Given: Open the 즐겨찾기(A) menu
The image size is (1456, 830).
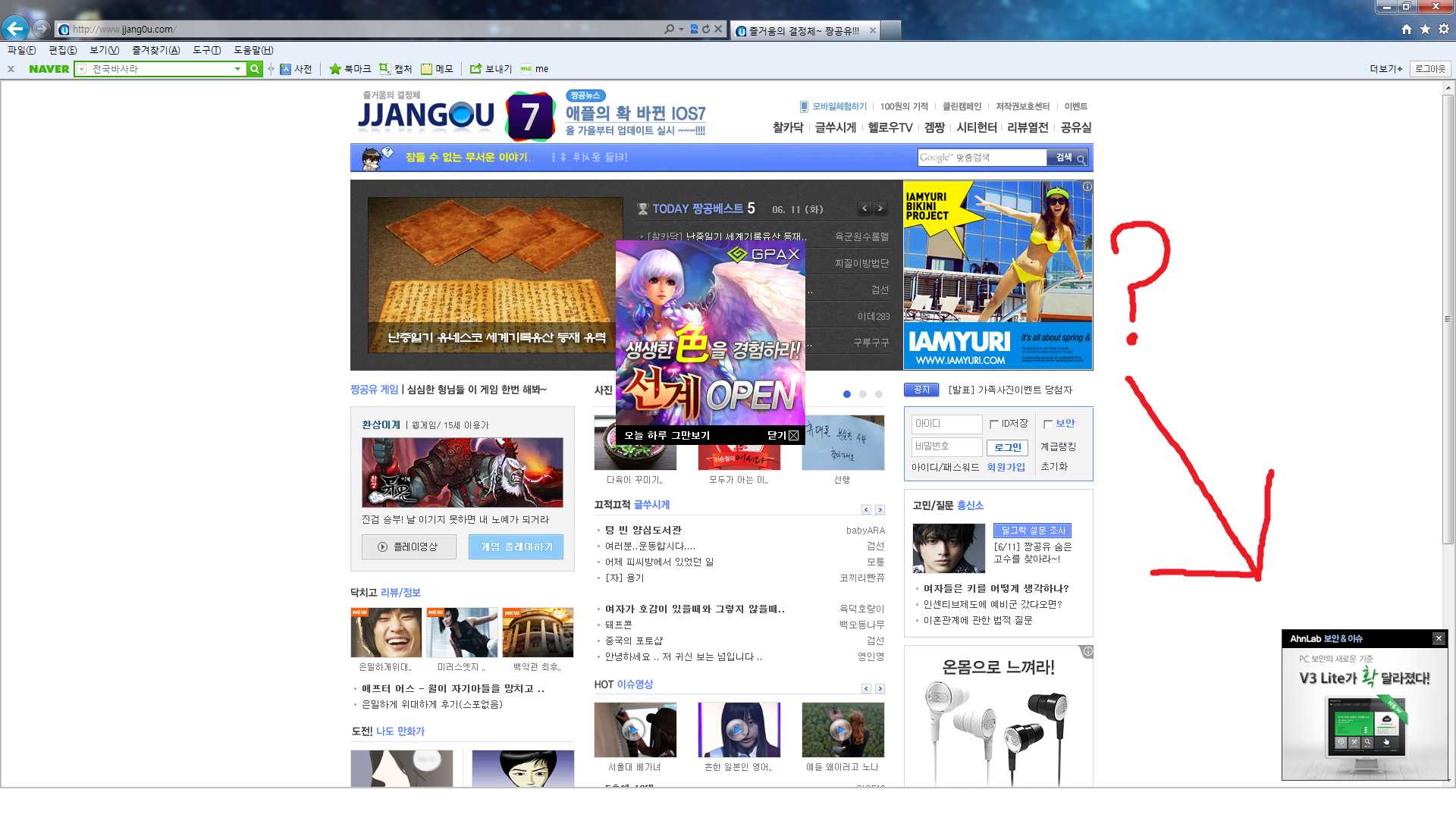Looking at the screenshot, I should 155,50.
